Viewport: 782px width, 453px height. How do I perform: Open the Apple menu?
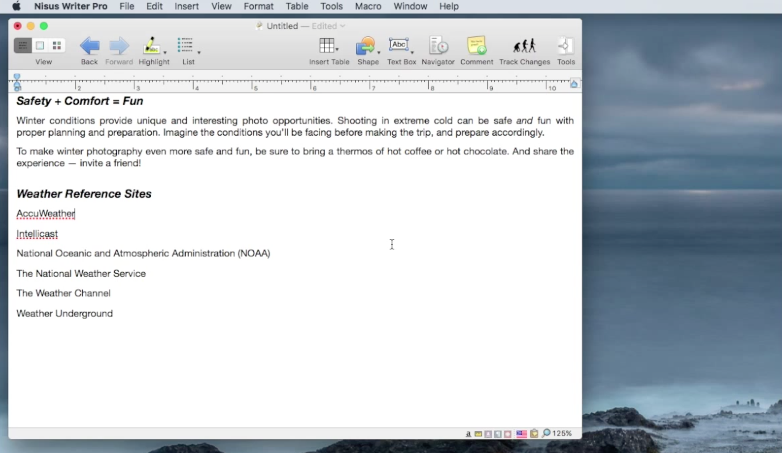pos(16,6)
